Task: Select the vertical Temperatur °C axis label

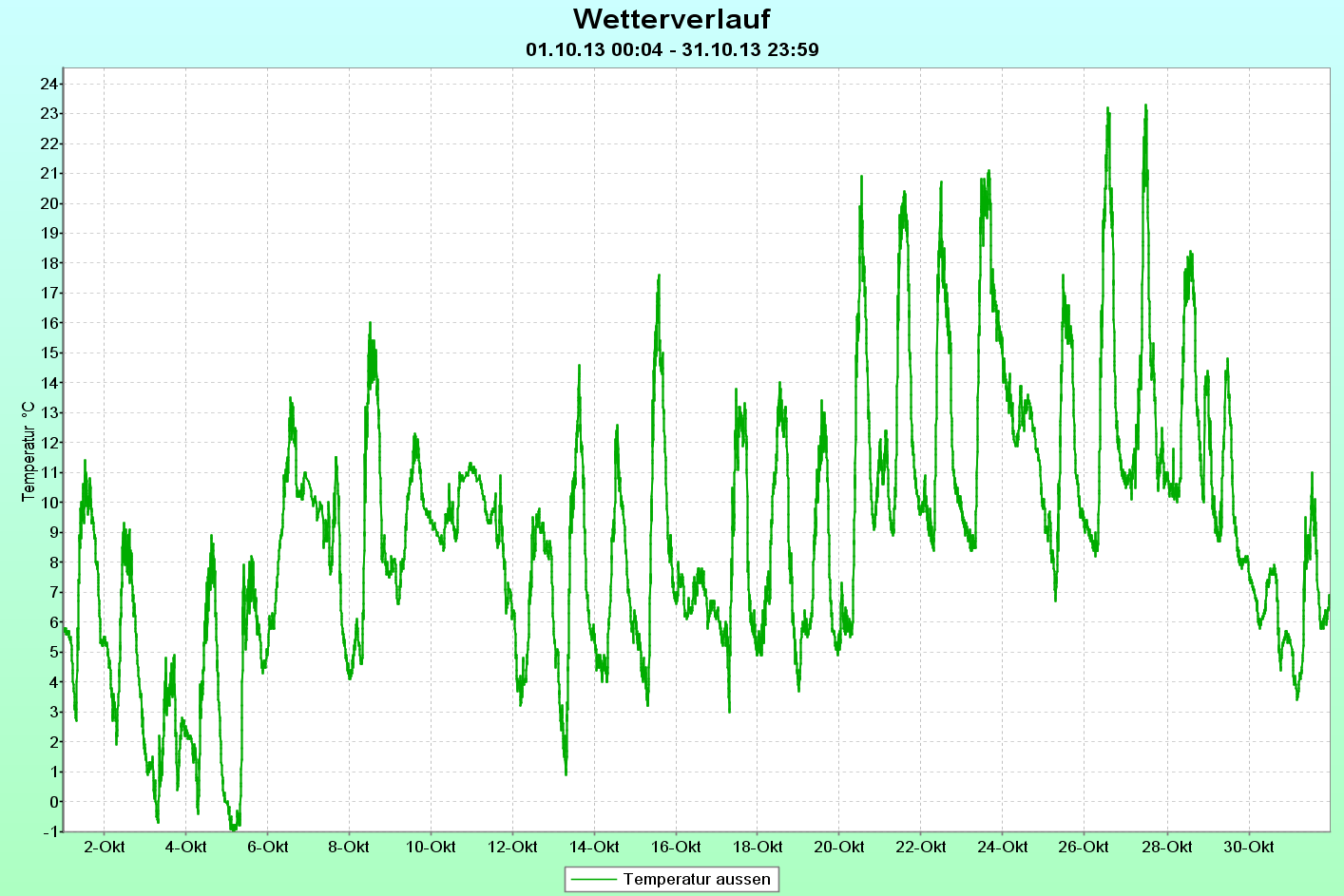Action: coord(29,450)
